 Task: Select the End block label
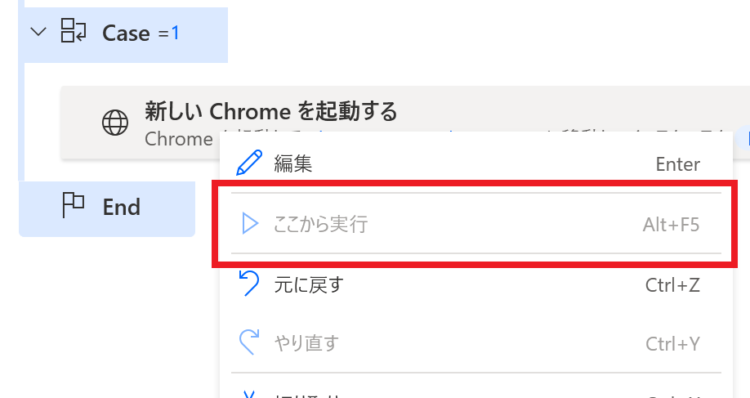click(121, 207)
